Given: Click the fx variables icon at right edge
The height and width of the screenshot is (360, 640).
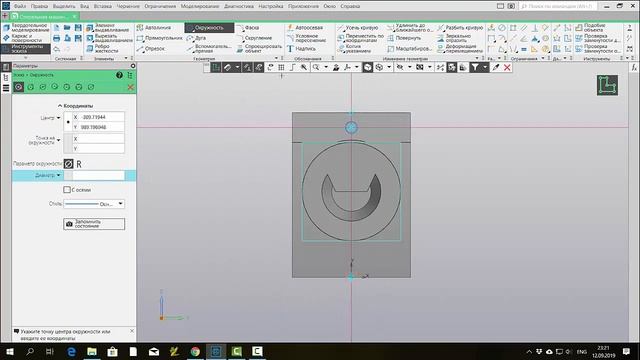Looking at the screenshot, I should (634, 67).
